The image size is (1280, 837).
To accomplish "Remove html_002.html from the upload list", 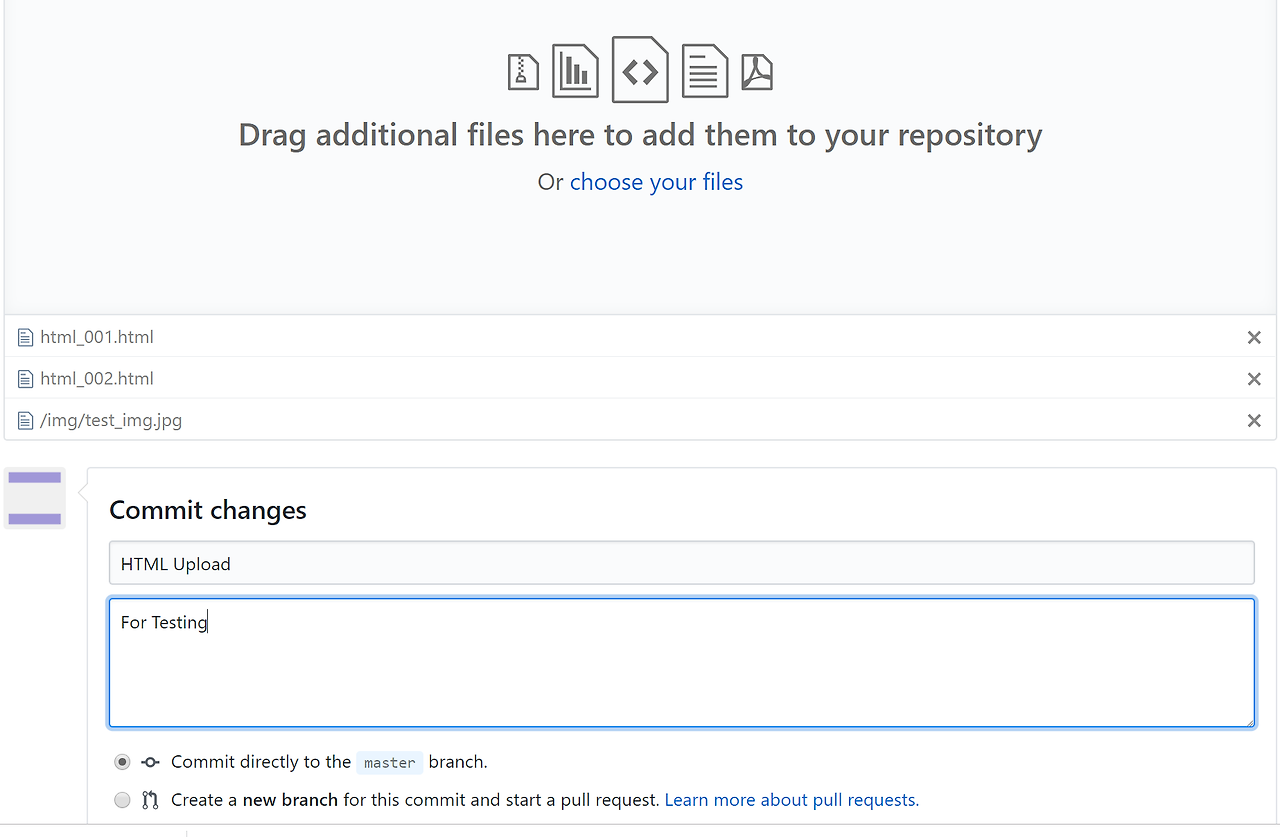I will click(x=1254, y=379).
